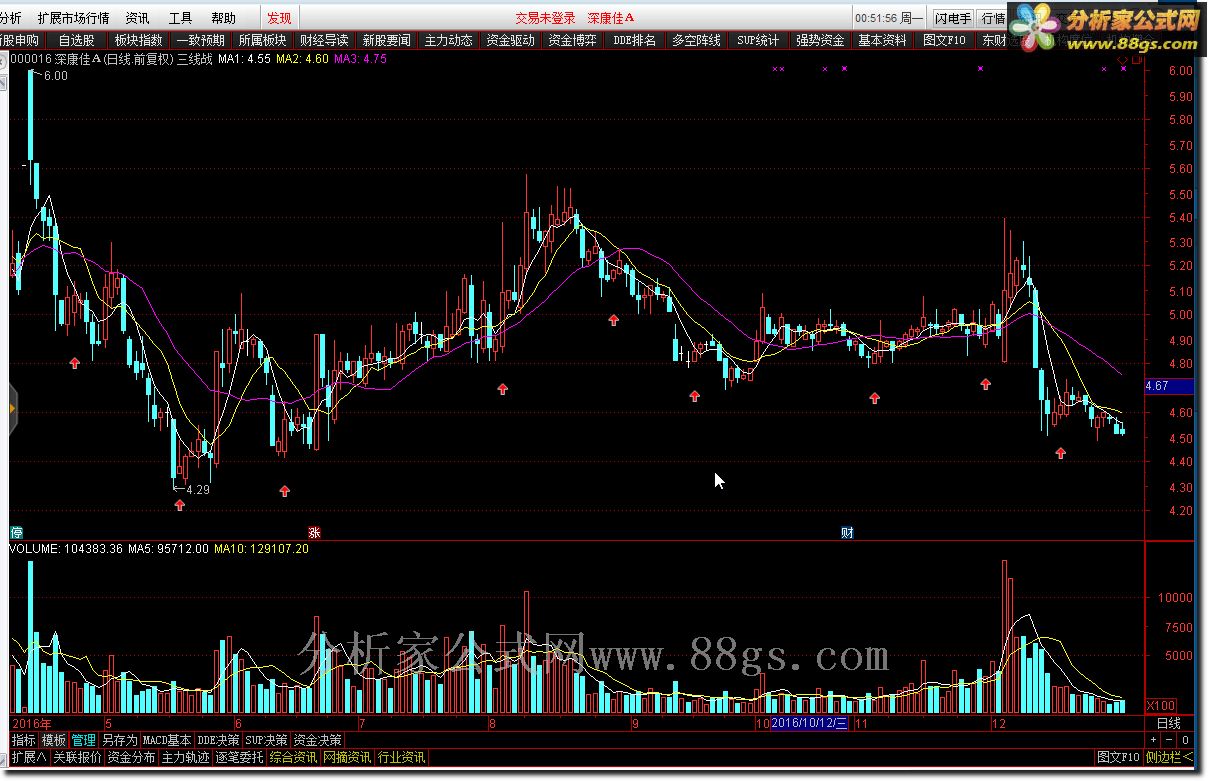Click the red 发现 menu item
The width and height of the screenshot is (1209, 781).
point(280,18)
